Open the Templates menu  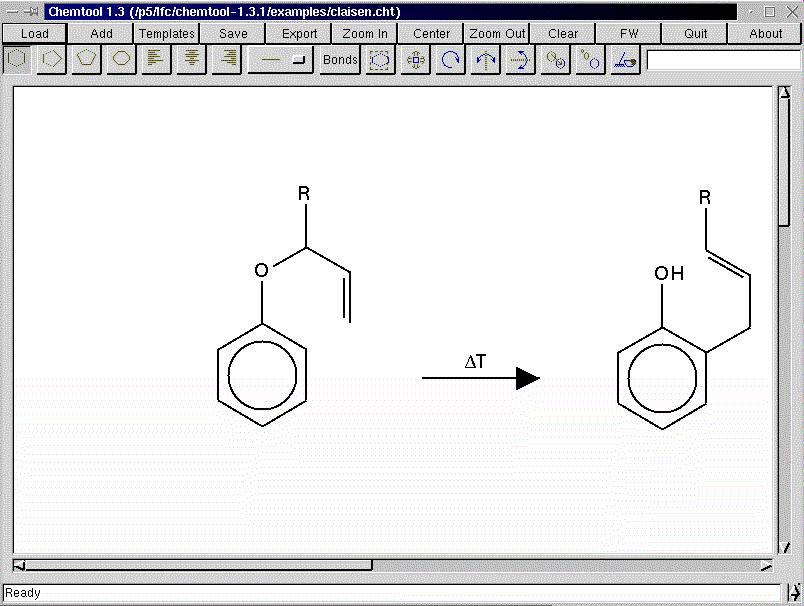click(x=167, y=33)
